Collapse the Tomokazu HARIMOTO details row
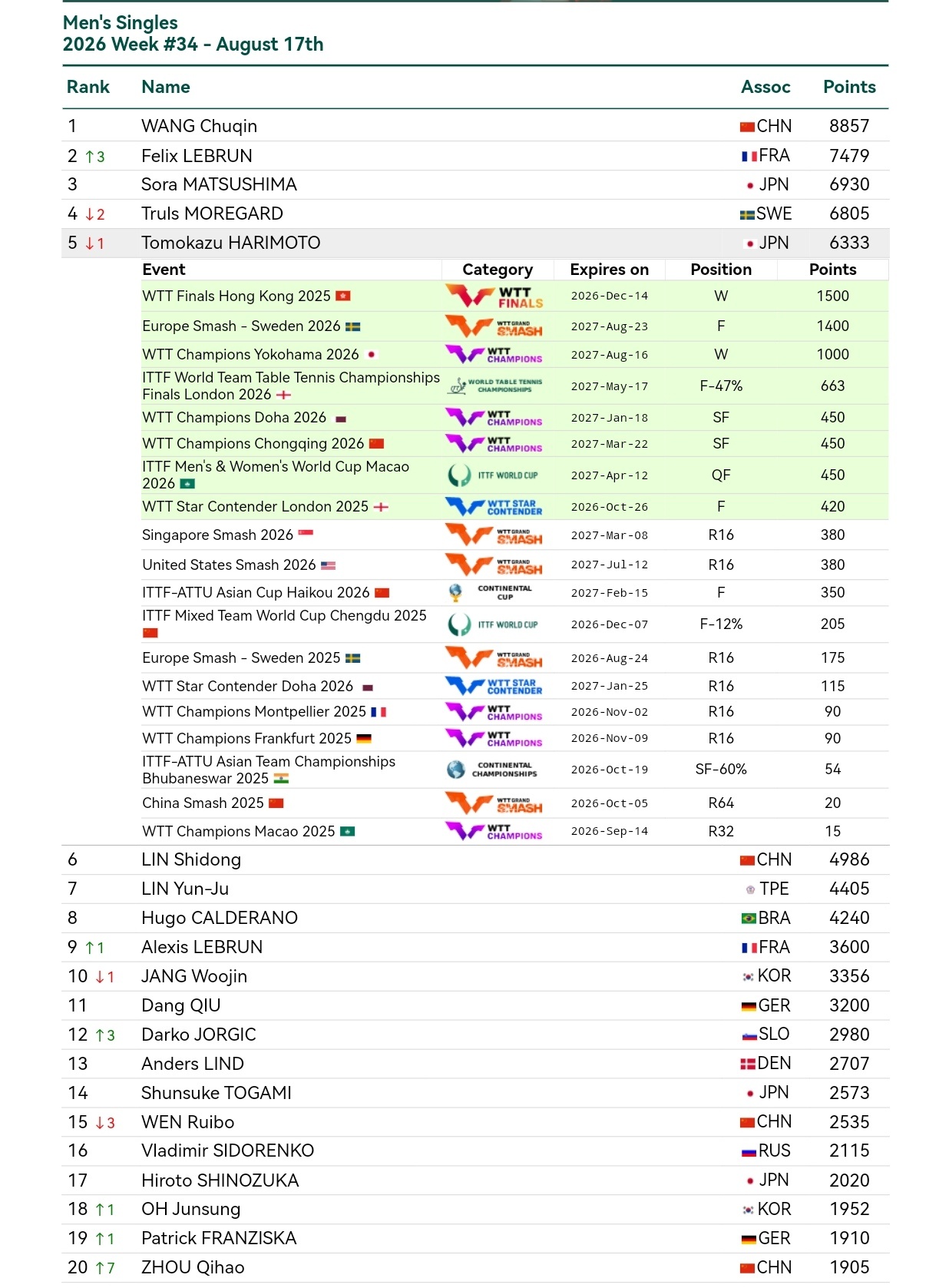 [x=475, y=243]
